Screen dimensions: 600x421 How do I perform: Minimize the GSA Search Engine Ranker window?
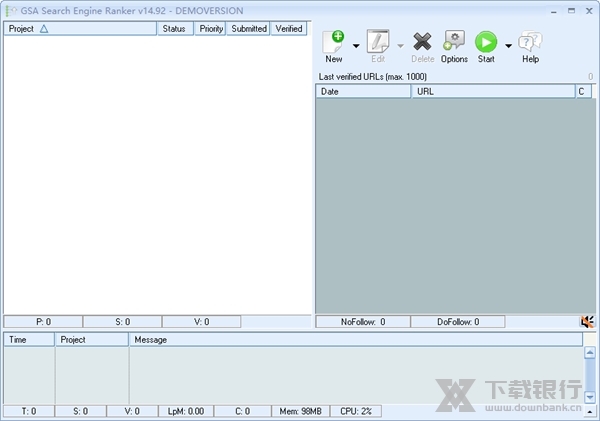553,11
